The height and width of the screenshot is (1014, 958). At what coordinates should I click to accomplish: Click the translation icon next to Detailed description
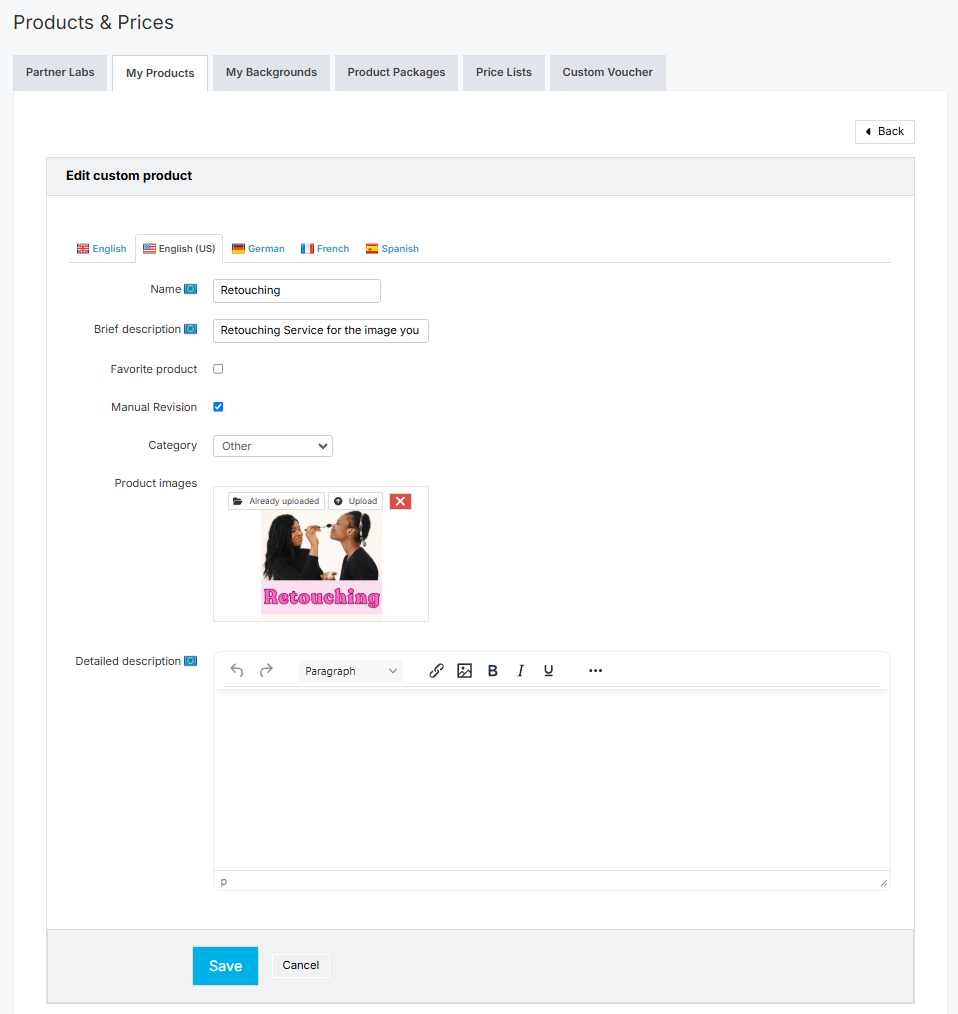pos(190,661)
